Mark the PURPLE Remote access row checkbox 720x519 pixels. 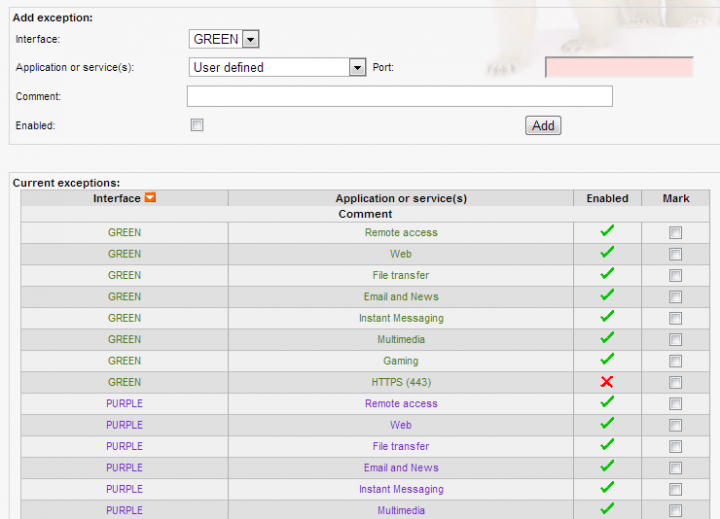tap(676, 404)
